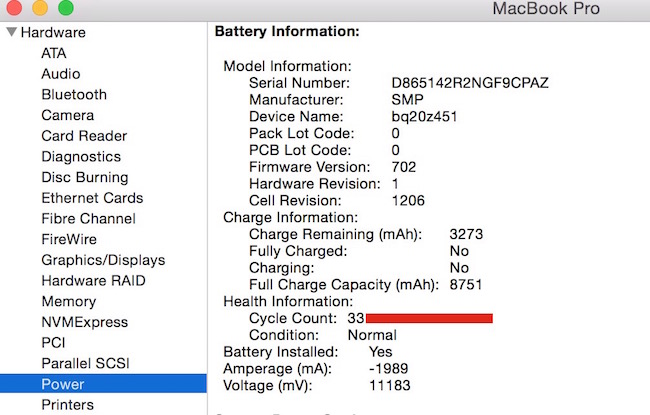Open the NVMExpress section

click(x=85, y=322)
